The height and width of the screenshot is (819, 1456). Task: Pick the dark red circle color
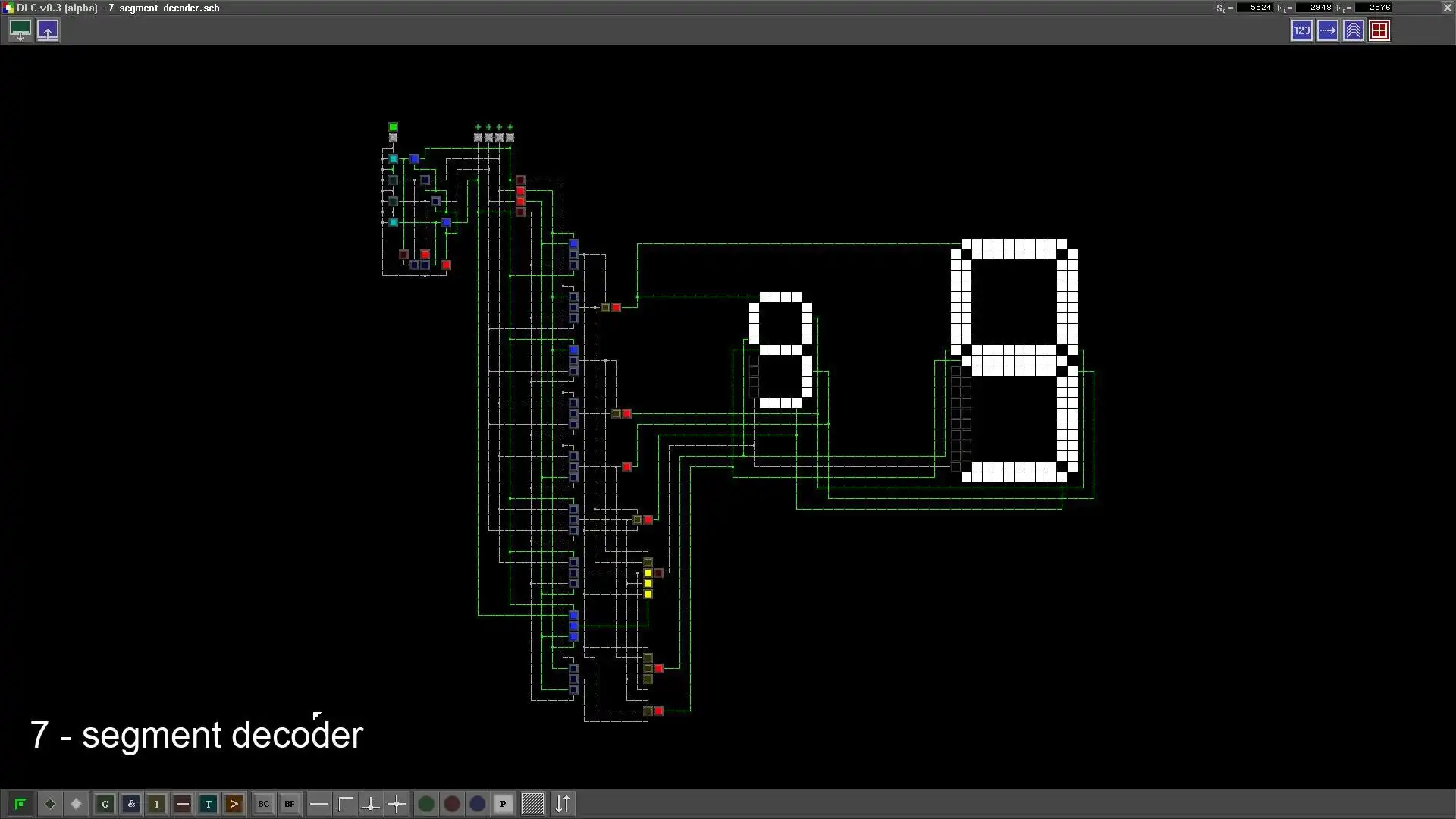click(x=452, y=804)
